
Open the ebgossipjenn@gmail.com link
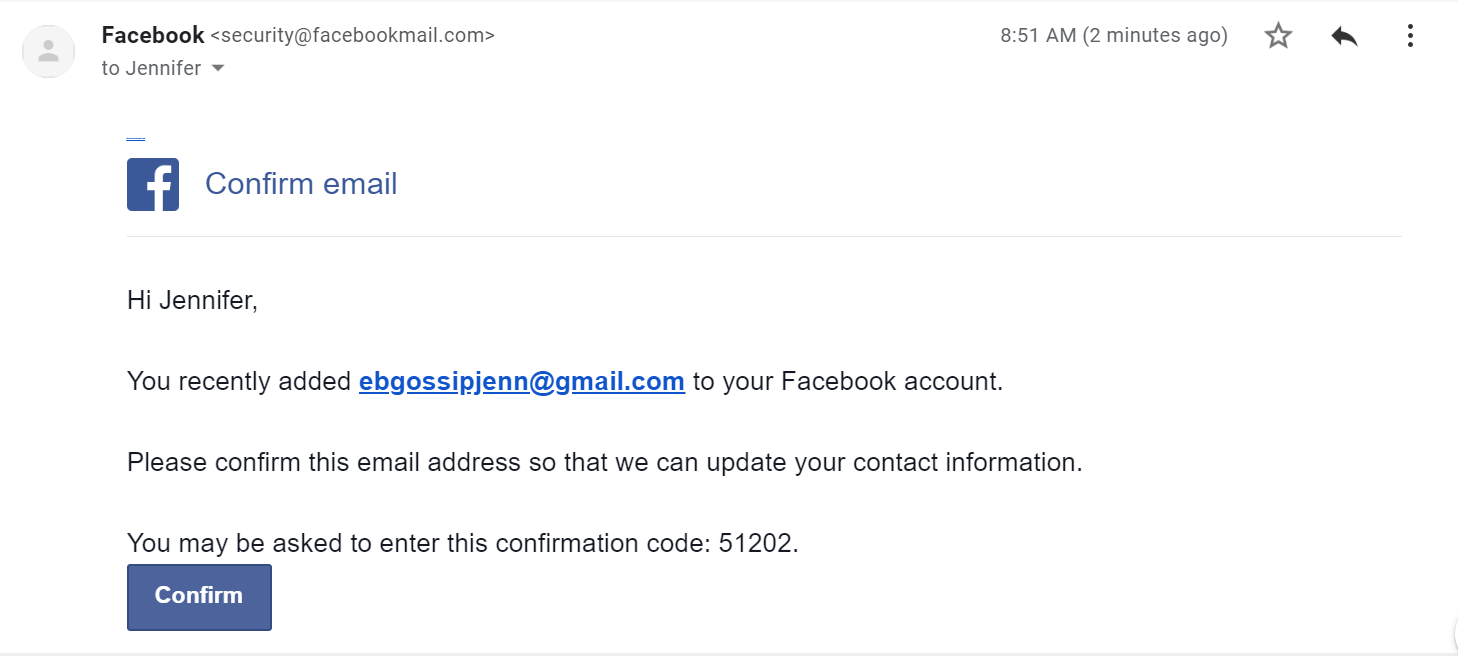pos(521,381)
